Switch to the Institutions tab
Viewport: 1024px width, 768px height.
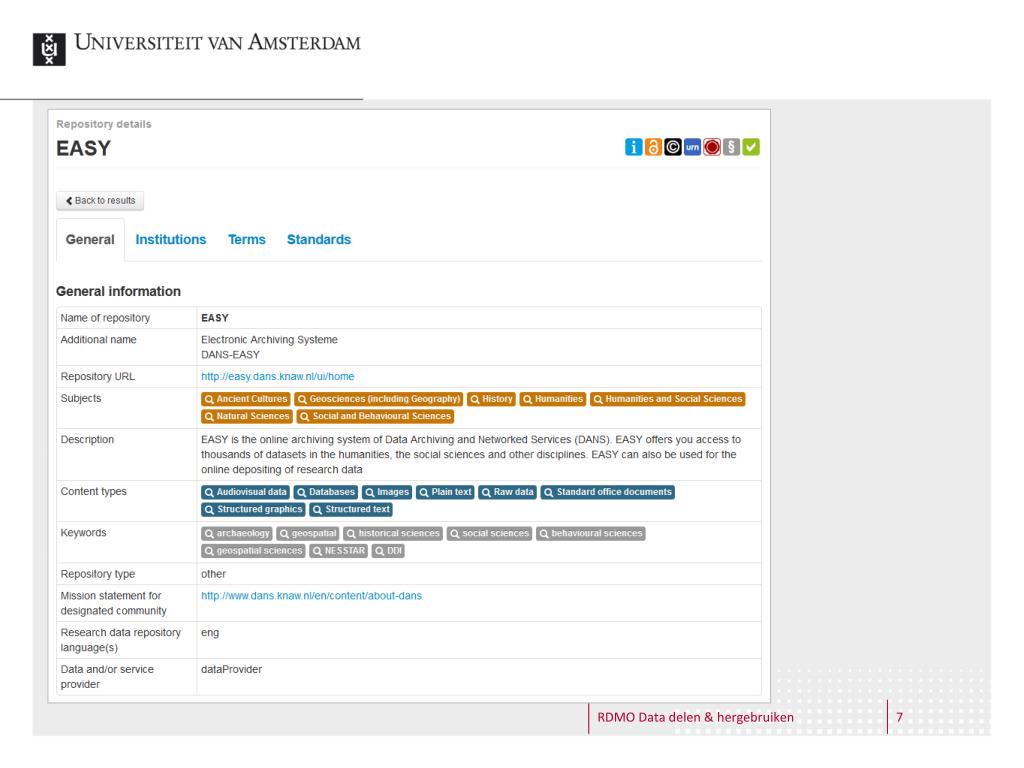(170, 240)
